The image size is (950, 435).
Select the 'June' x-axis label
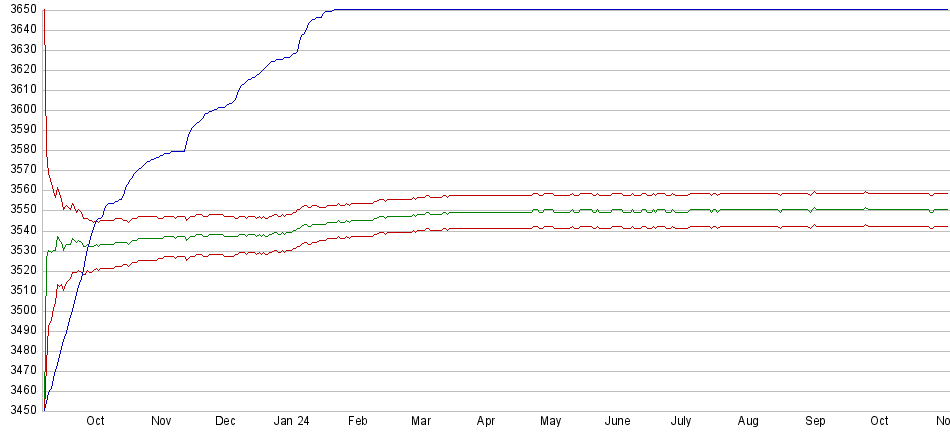coord(617,422)
